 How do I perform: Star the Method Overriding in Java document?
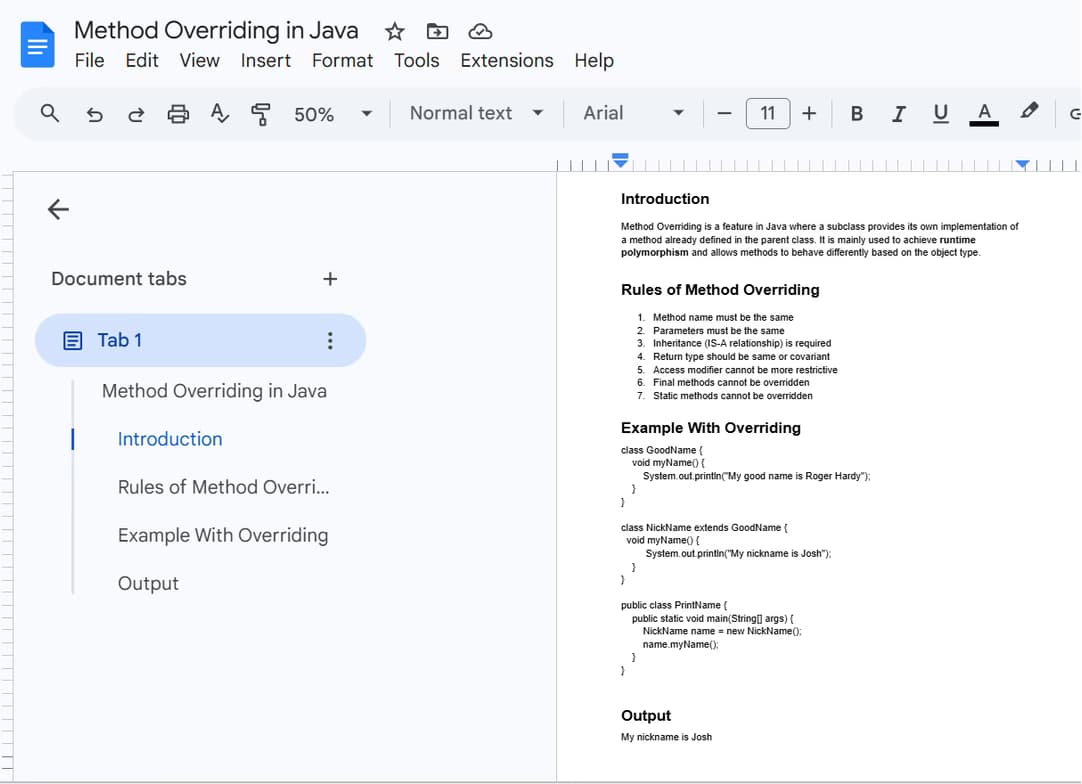point(395,32)
